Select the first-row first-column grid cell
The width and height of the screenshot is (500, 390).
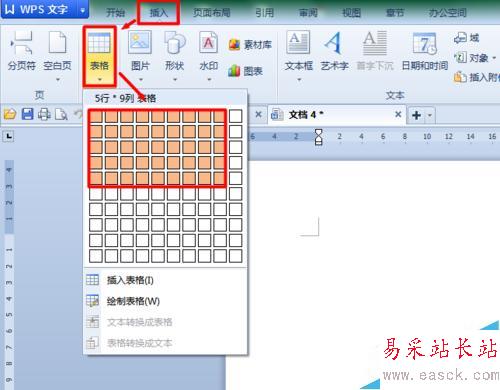point(96,116)
